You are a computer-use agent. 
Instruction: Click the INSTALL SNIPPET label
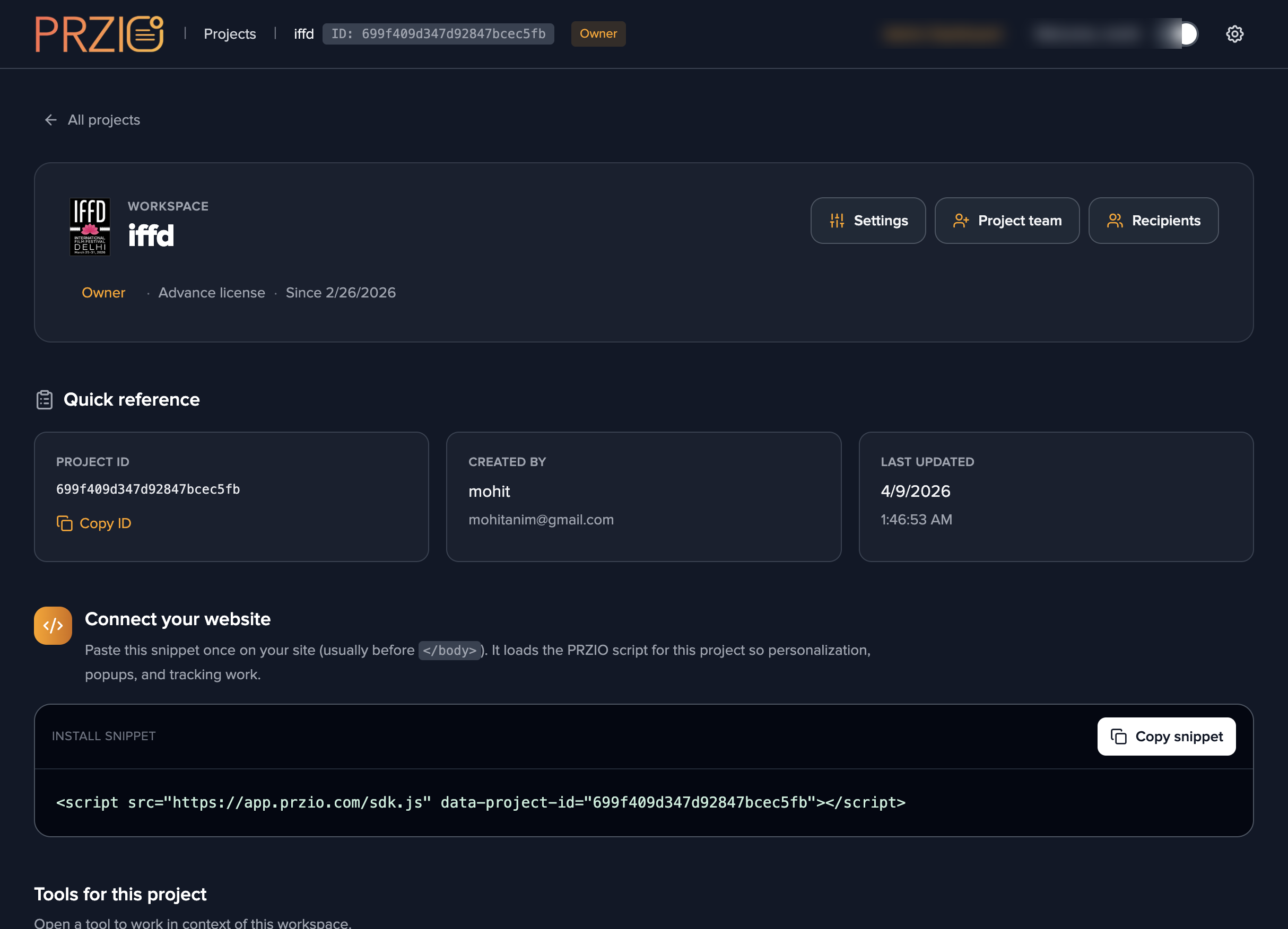tap(103, 737)
